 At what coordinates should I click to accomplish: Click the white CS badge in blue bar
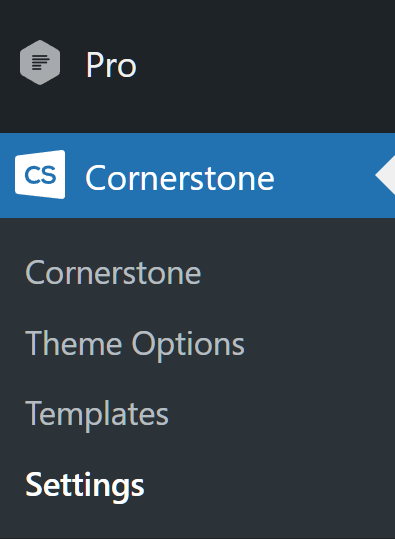pos(40,174)
